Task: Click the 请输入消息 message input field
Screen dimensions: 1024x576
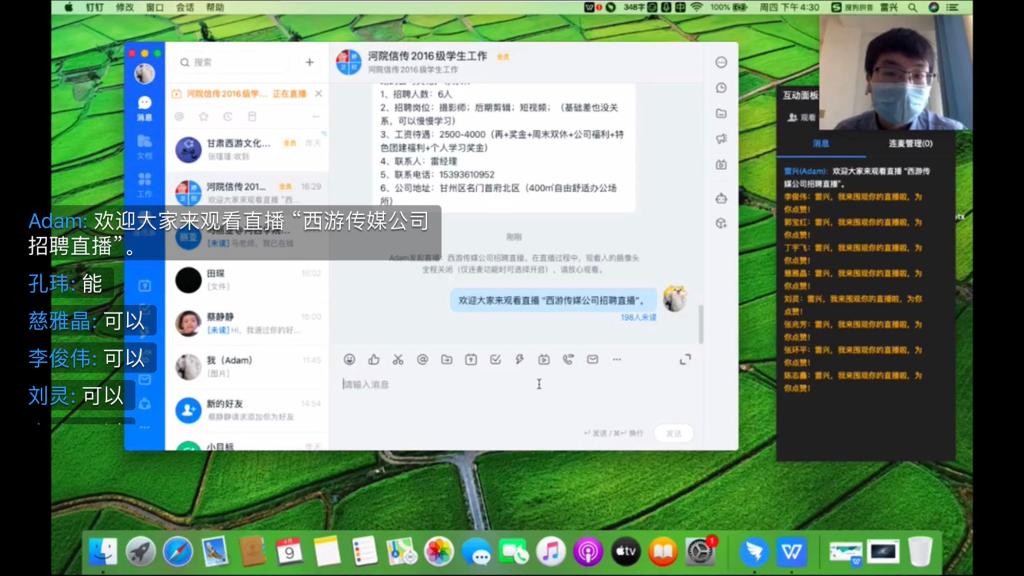Action: pyautogui.click(x=500, y=384)
